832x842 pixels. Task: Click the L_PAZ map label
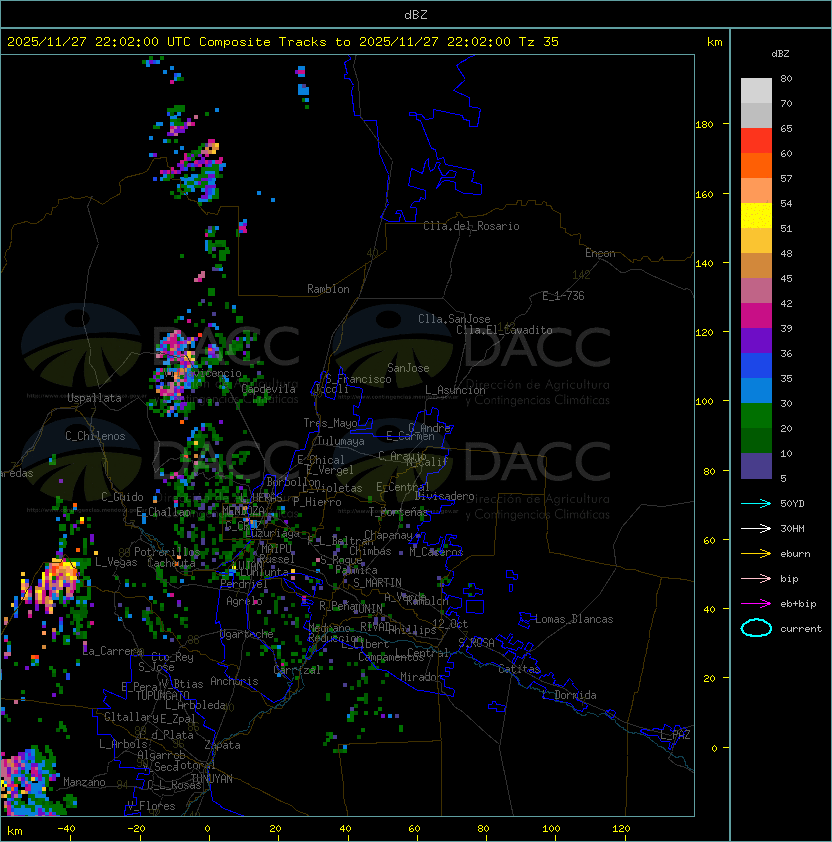(676, 735)
